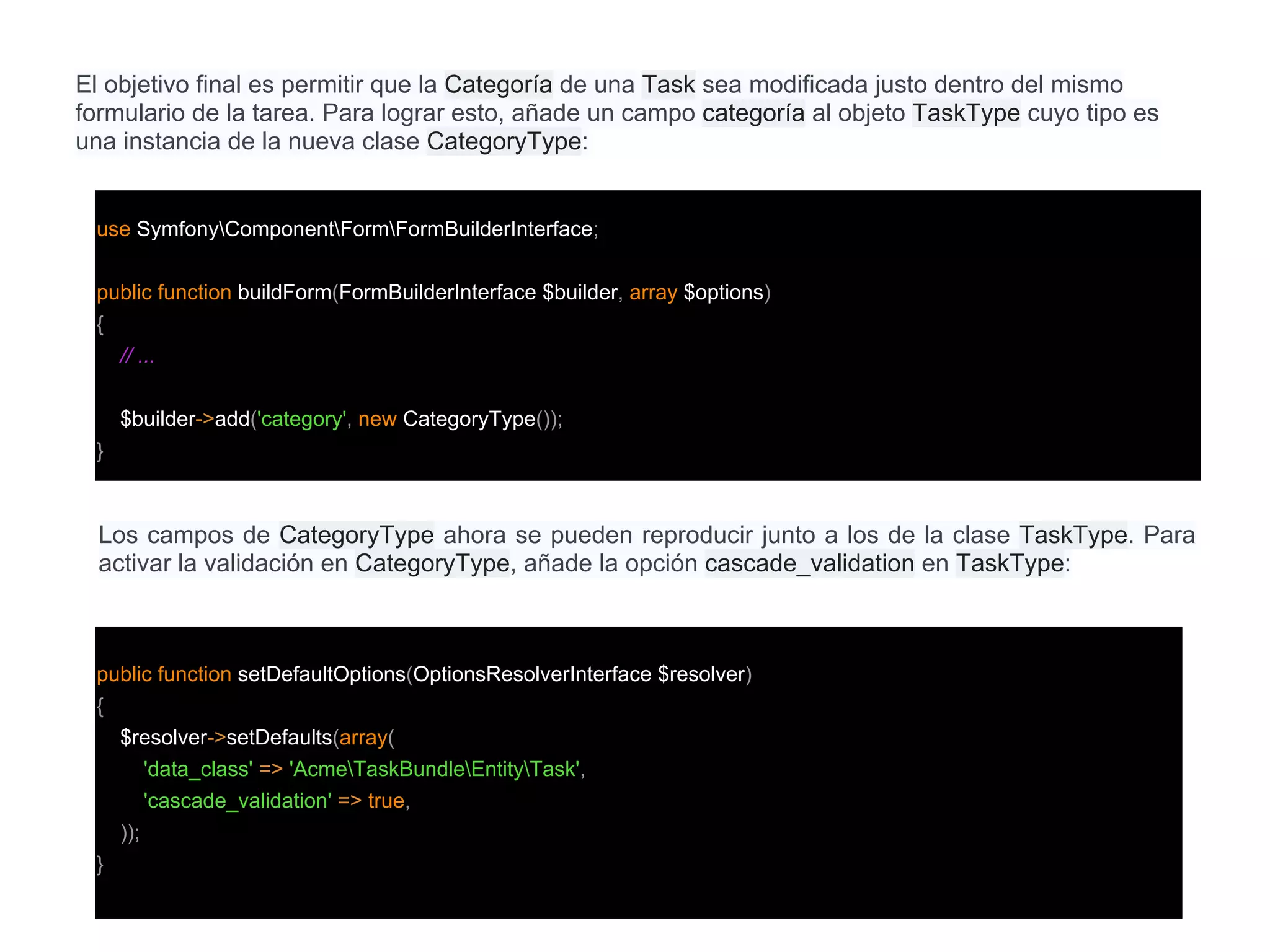Click the orange 'true' value
Image resolution: width=1270 pixels, height=952 pixels.
tap(386, 801)
